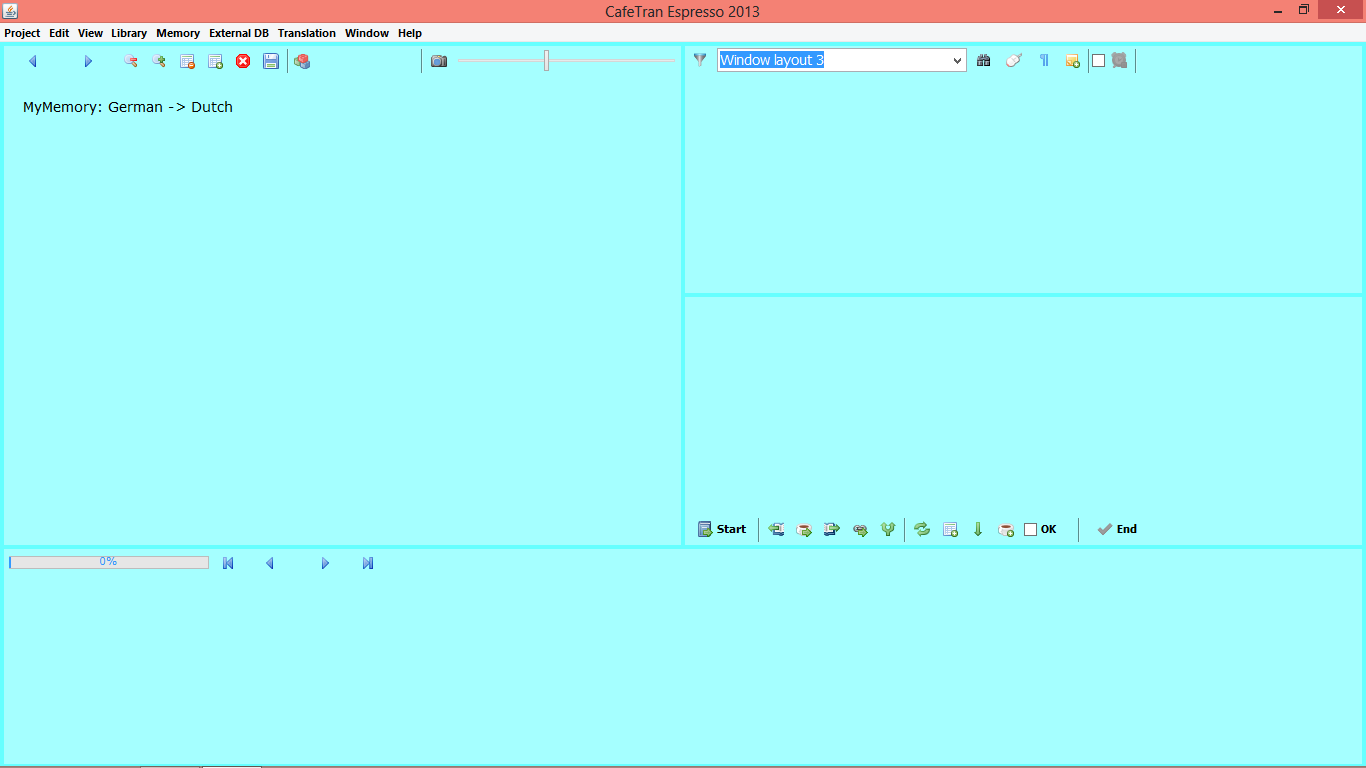
Task: Open the Memory menu
Action: click(x=178, y=33)
